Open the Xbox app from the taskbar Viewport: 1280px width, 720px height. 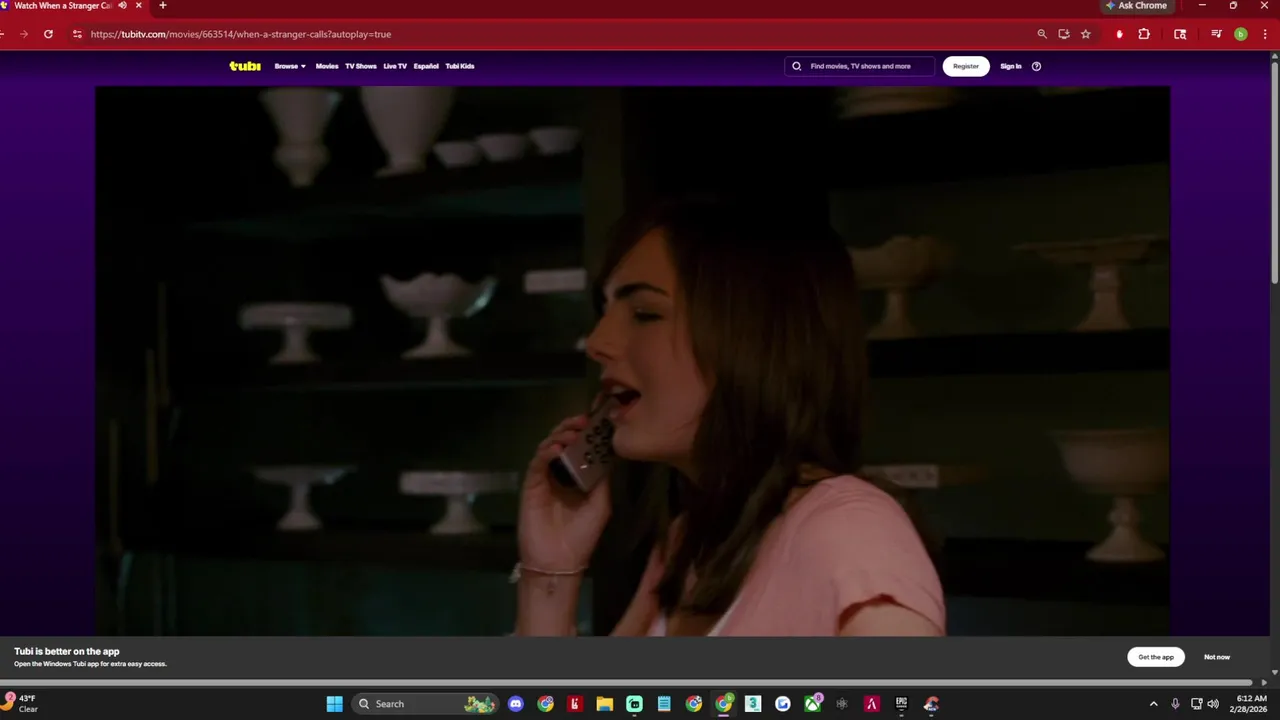tap(813, 704)
